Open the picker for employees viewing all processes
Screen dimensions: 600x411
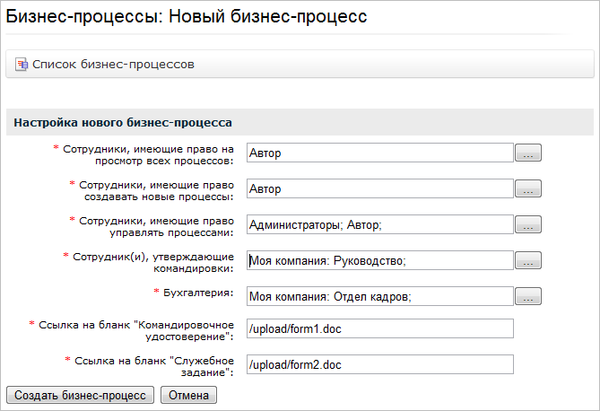click(527, 153)
